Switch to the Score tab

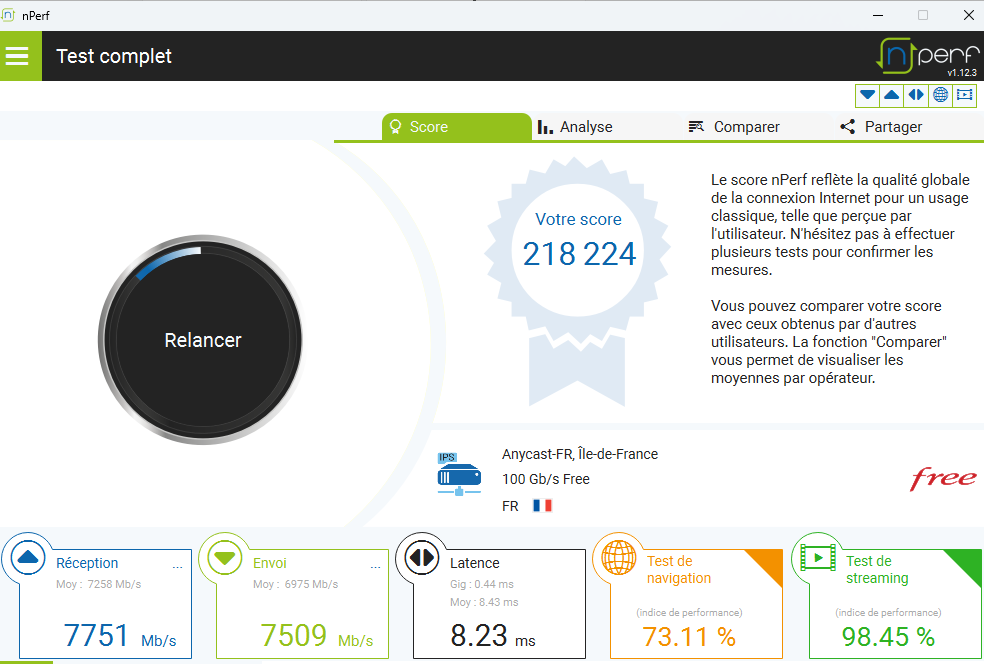[456, 127]
